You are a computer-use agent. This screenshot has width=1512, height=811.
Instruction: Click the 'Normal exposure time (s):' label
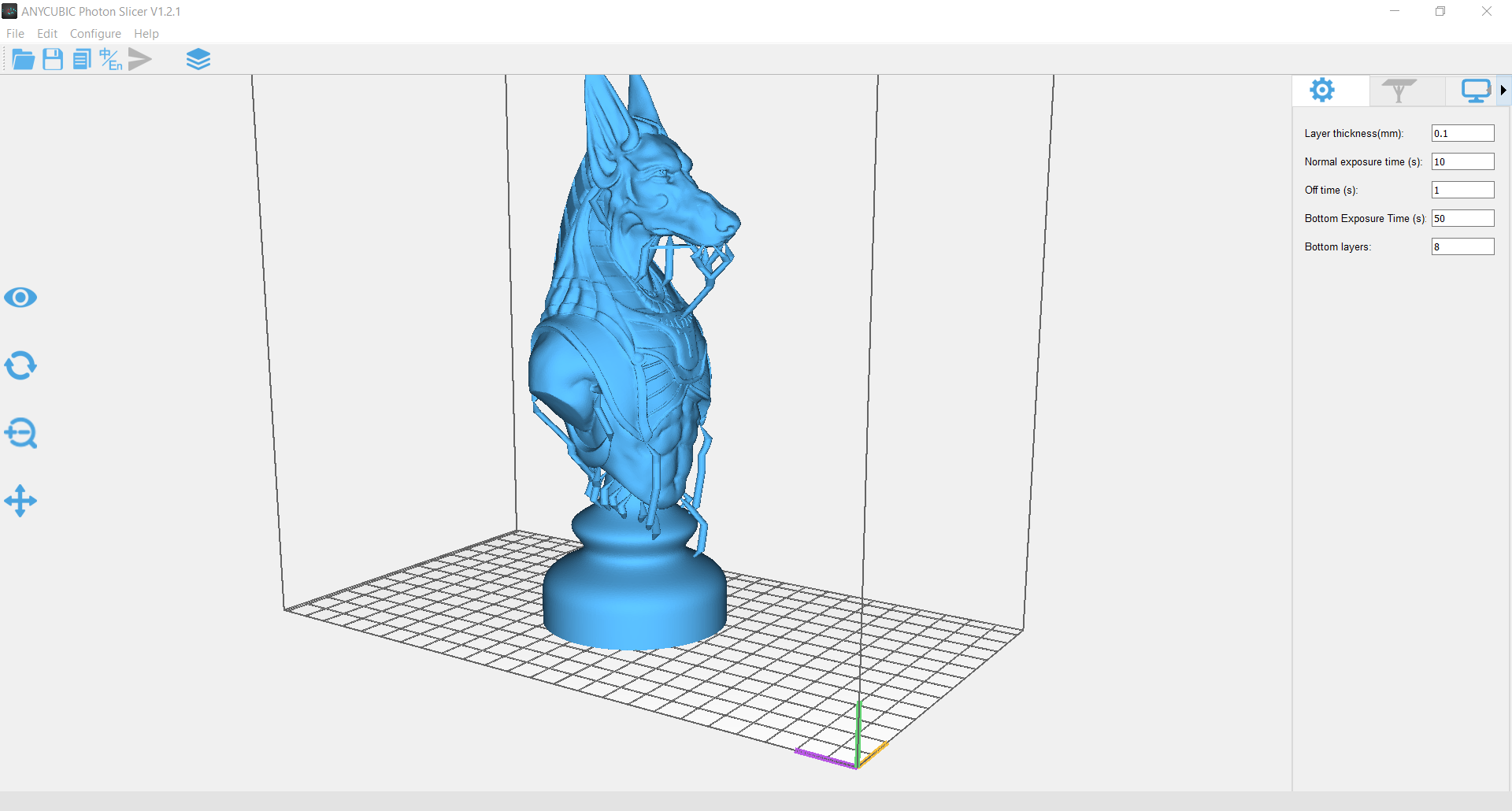pos(1363,162)
